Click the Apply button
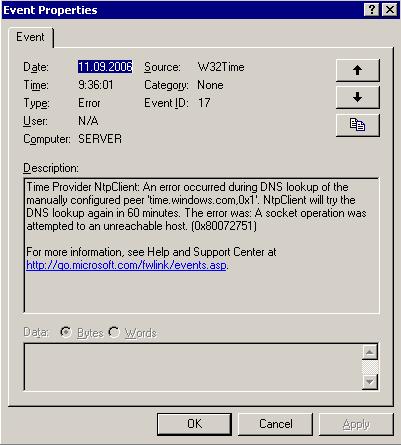Viewport: 401px width, 445px height. 356,424
